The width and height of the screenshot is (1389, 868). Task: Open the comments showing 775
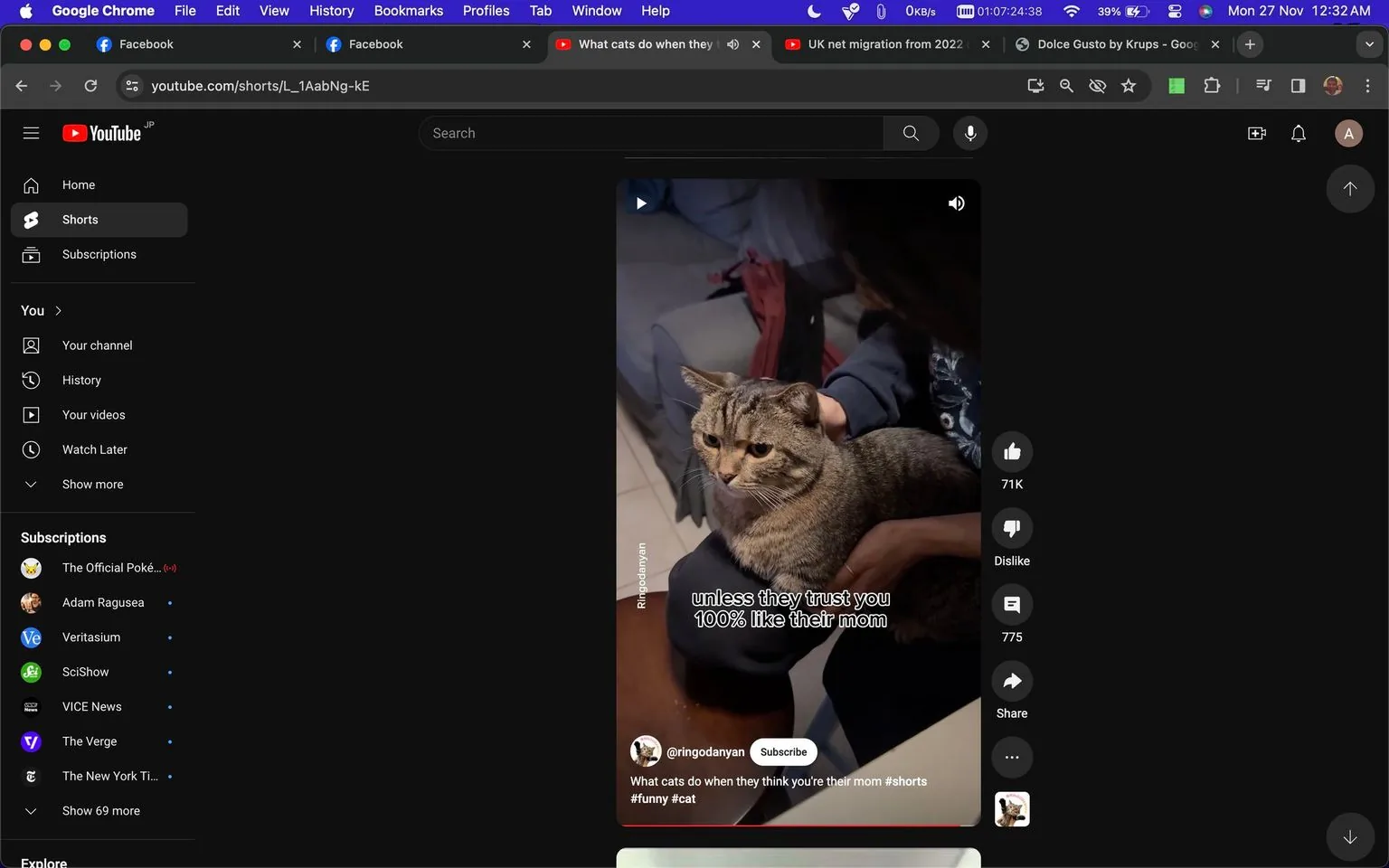1011,604
